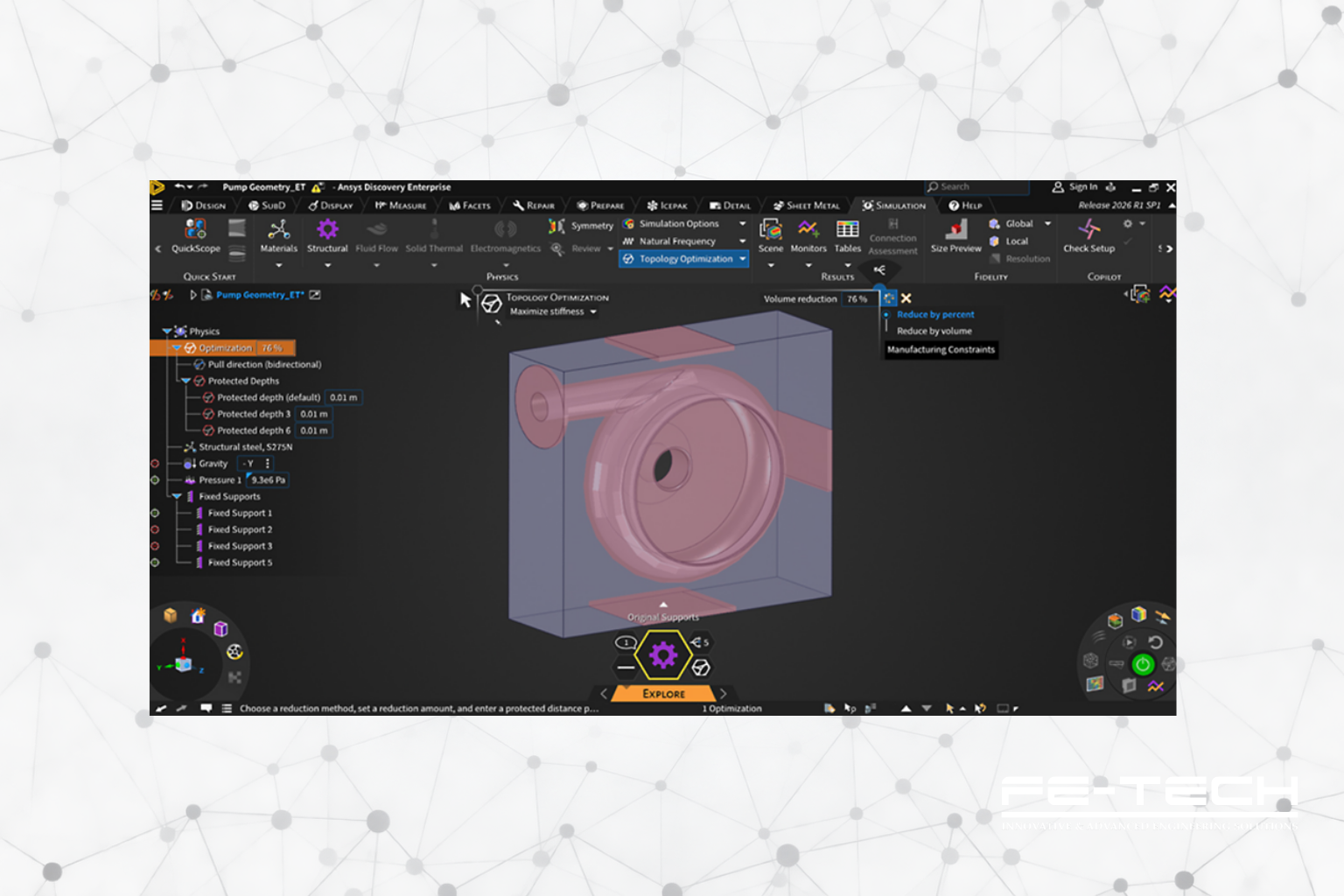Image resolution: width=1344 pixels, height=896 pixels.
Task: Click the Size Preview icon
Action: click(x=956, y=229)
